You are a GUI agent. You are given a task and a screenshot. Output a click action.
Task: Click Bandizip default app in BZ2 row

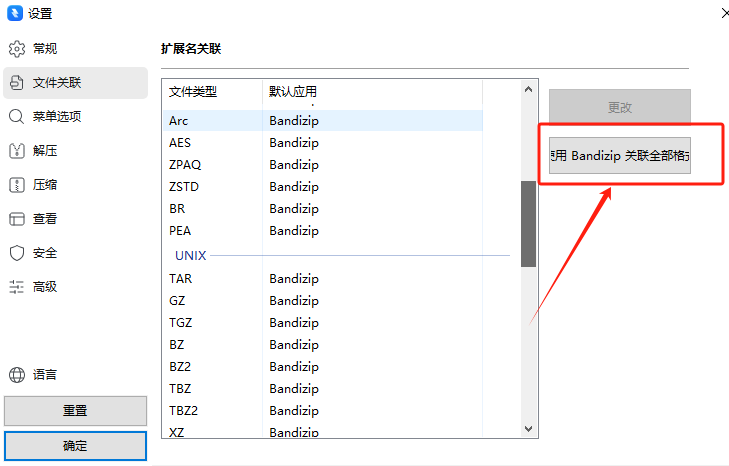click(x=294, y=366)
